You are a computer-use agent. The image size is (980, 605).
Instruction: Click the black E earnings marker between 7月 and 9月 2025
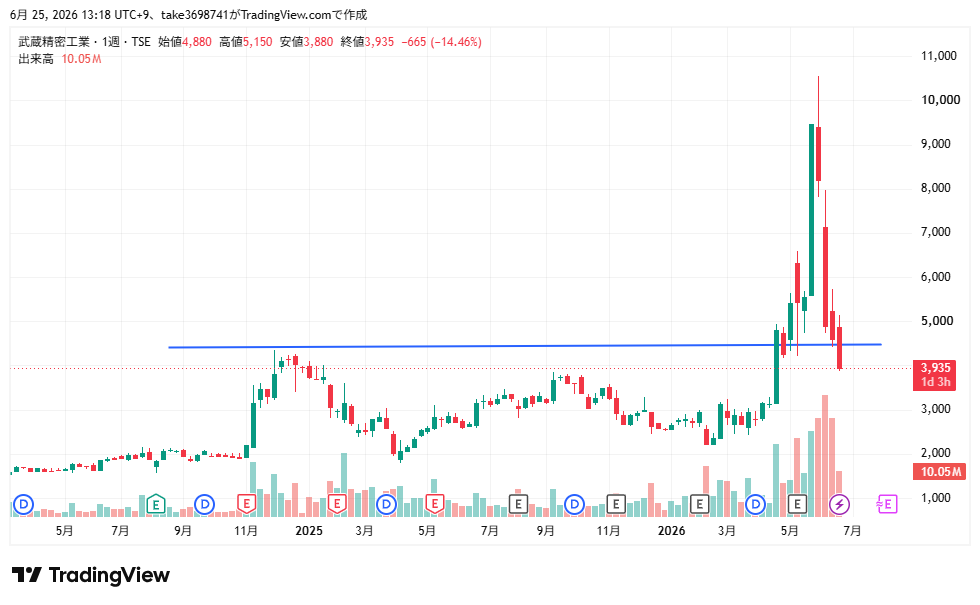click(518, 504)
